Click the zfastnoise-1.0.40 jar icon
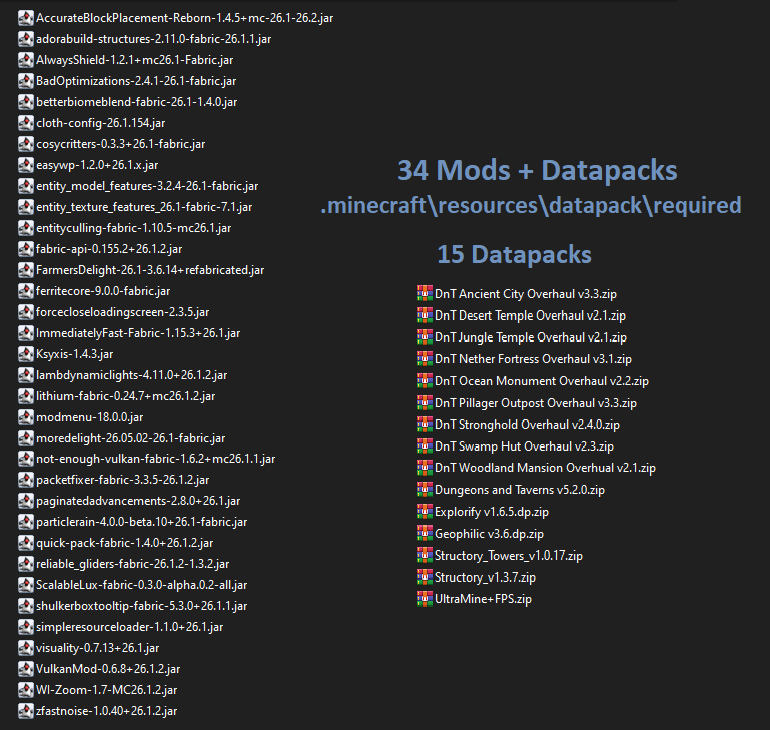 (x=26, y=711)
